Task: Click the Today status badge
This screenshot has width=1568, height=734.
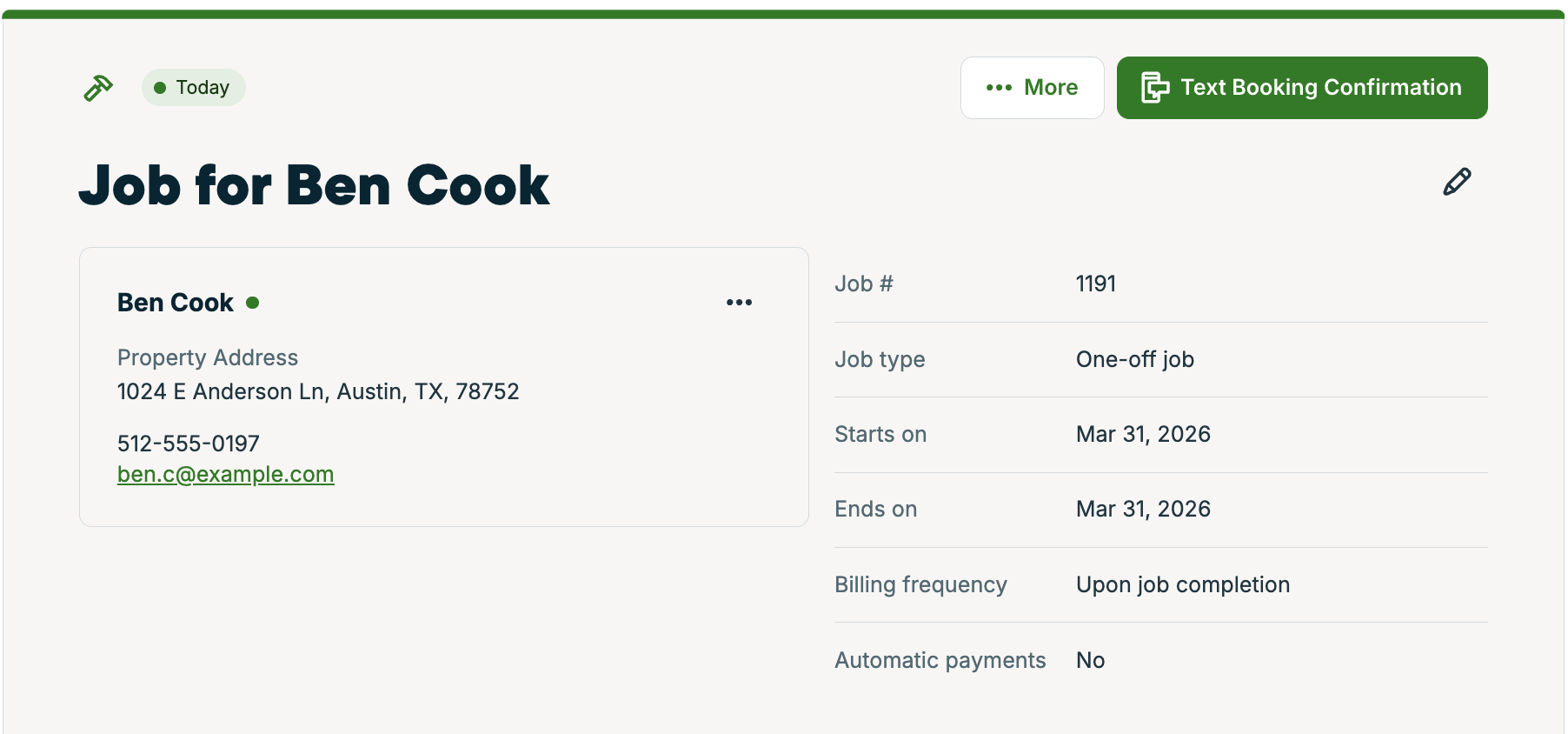Action: pyautogui.click(x=193, y=88)
